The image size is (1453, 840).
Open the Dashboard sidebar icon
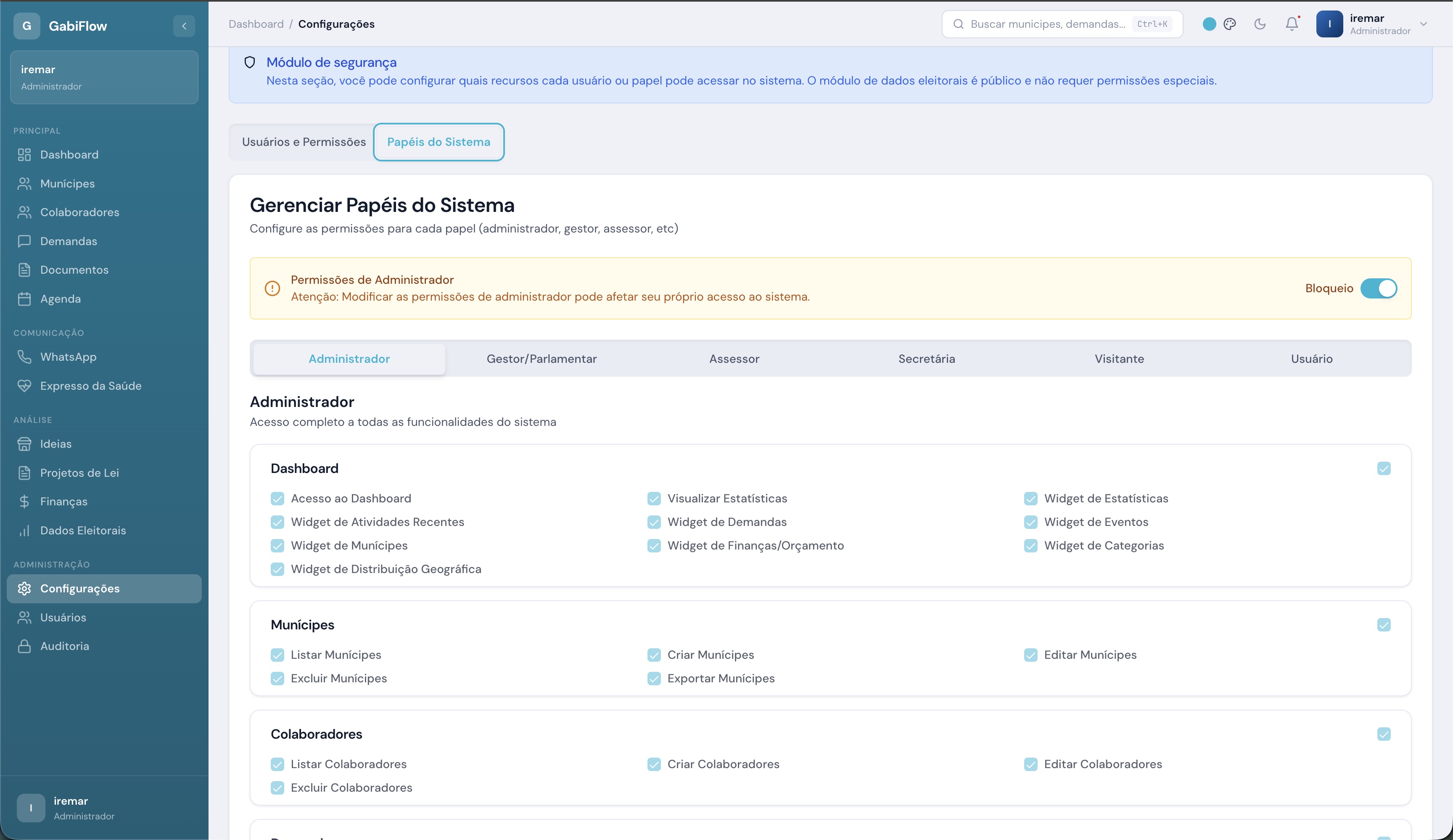tap(24, 155)
